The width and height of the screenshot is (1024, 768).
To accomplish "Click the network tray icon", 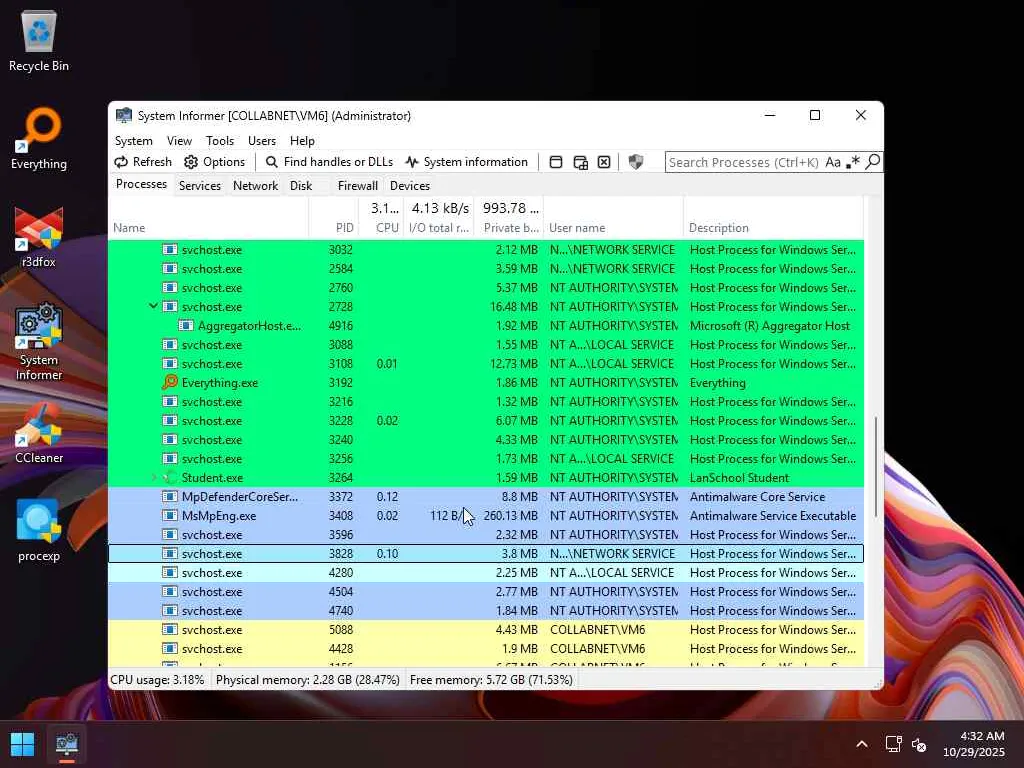I will 893,744.
